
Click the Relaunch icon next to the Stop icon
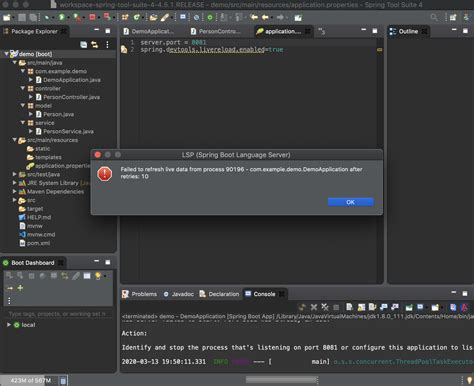107,17
